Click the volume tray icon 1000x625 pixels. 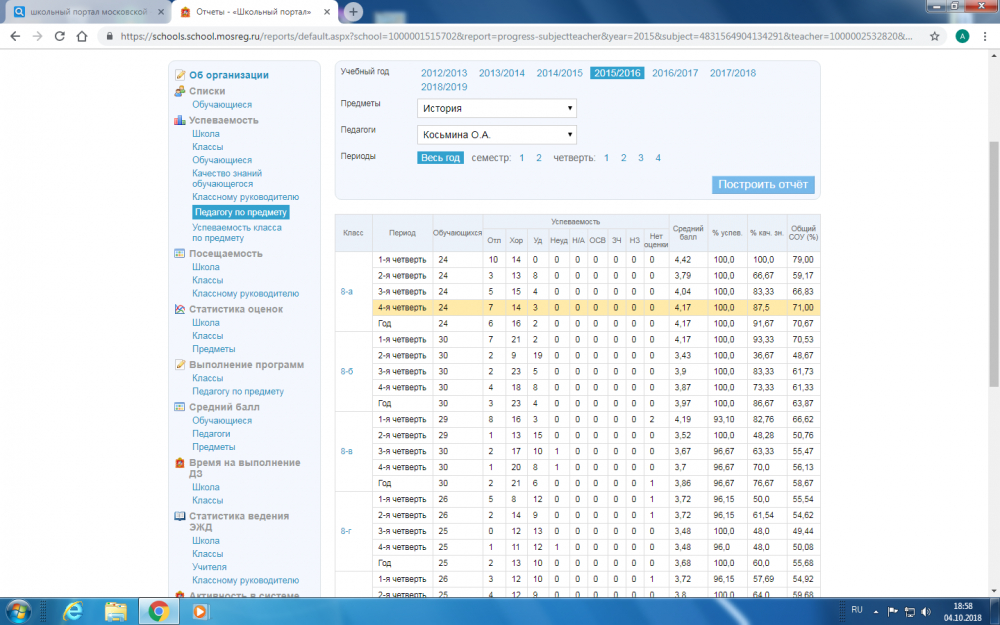926,612
